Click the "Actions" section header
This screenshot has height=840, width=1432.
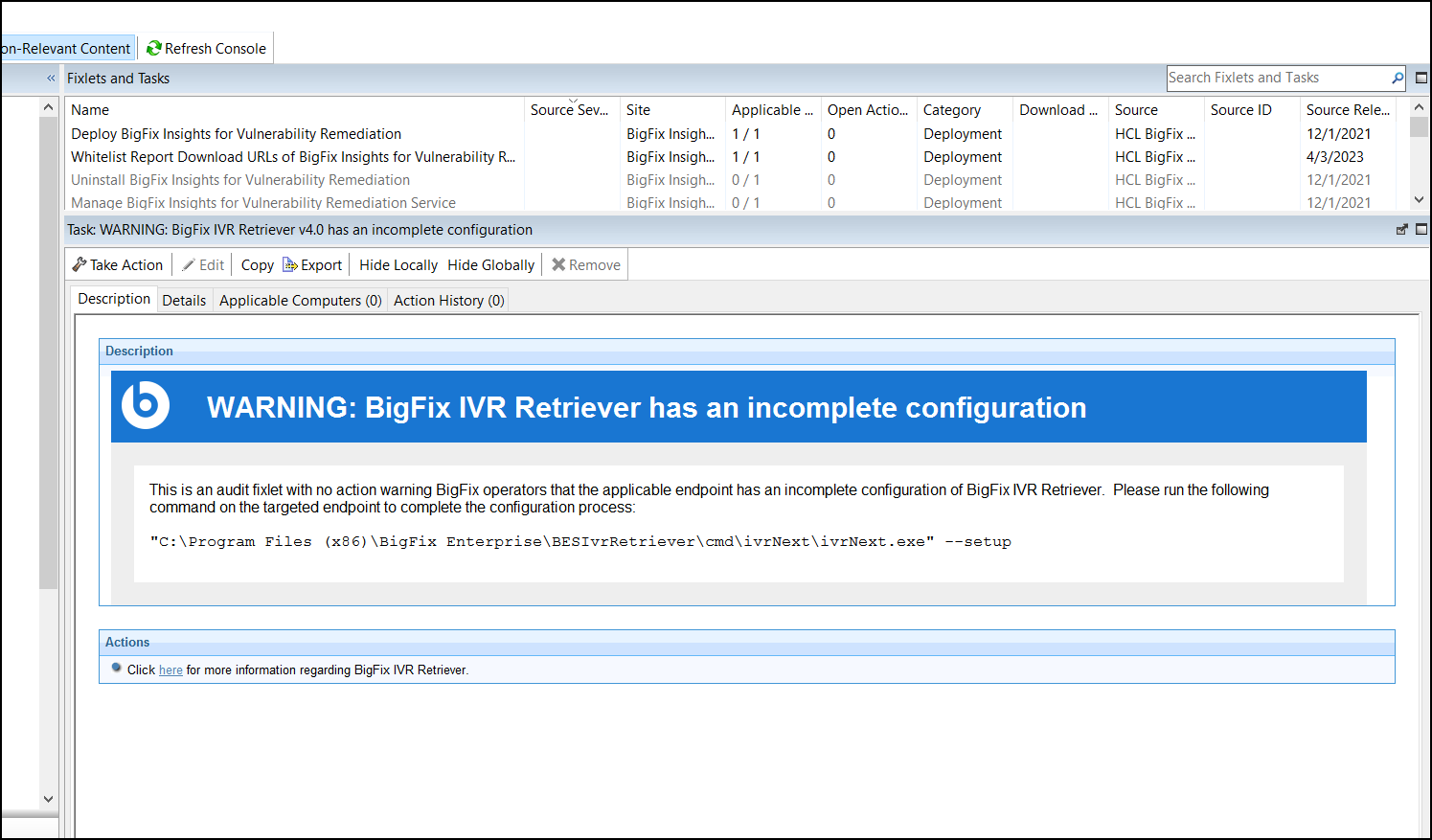(x=127, y=643)
